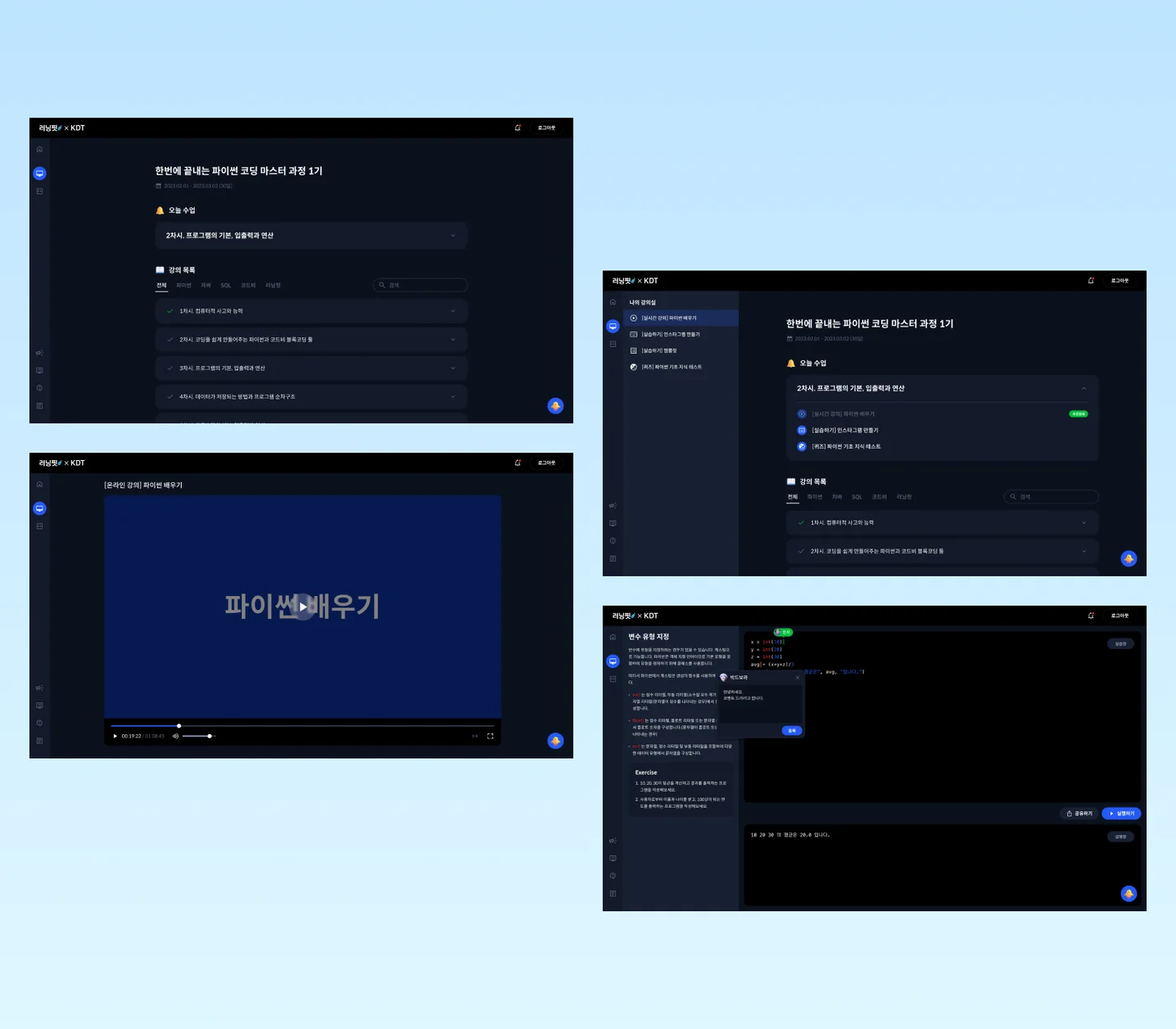Click the playback speed icon beside fullscreen

tap(475, 736)
